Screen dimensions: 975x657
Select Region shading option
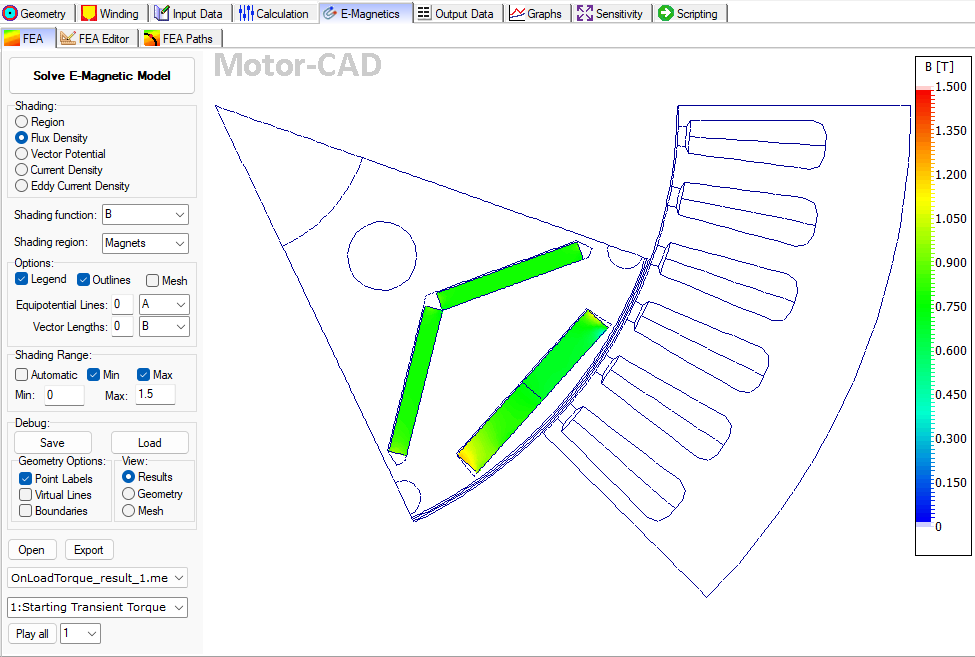click(22, 122)
